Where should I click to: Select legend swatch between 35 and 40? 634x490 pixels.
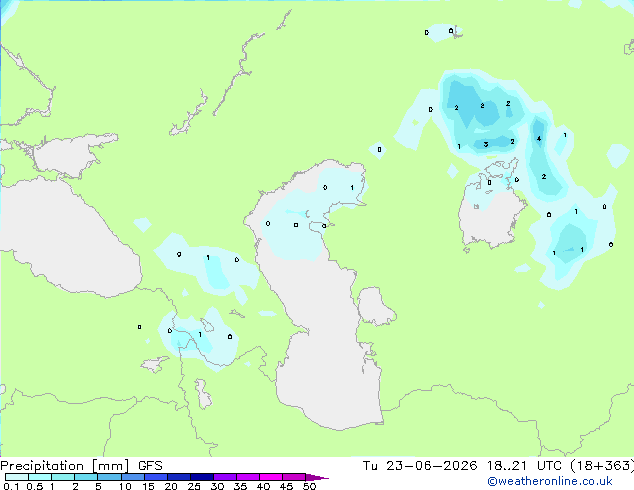tap(248, 477)
